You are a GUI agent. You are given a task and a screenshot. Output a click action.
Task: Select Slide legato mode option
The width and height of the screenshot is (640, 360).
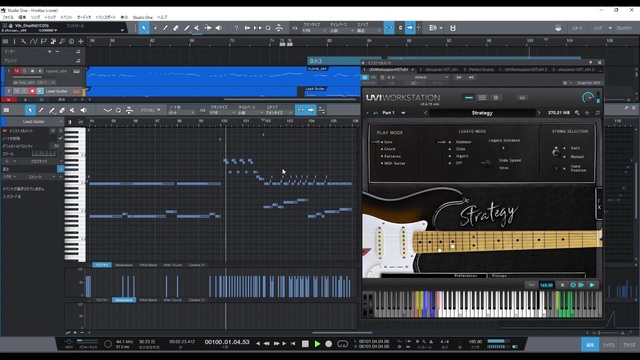[460, 149]
